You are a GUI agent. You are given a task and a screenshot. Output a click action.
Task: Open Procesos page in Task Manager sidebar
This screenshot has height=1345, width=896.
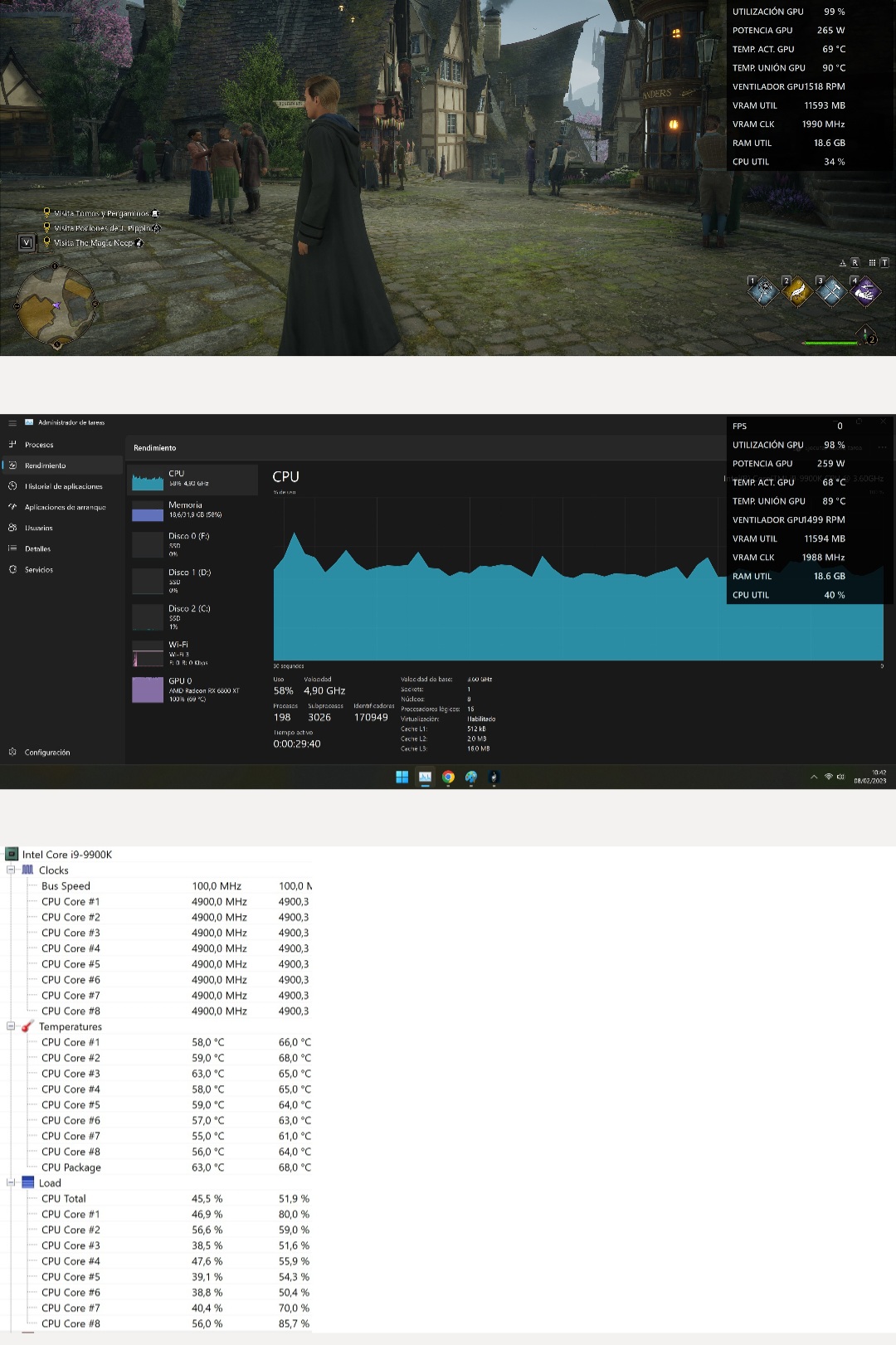(39, 445)
